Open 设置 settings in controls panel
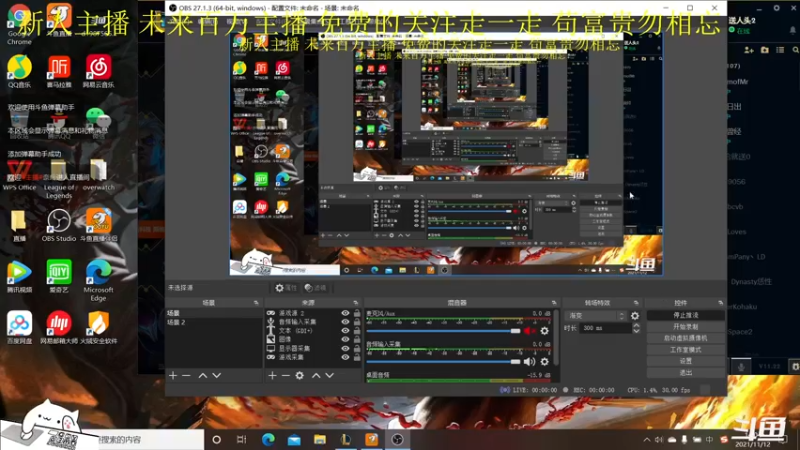 coord(686,361)
